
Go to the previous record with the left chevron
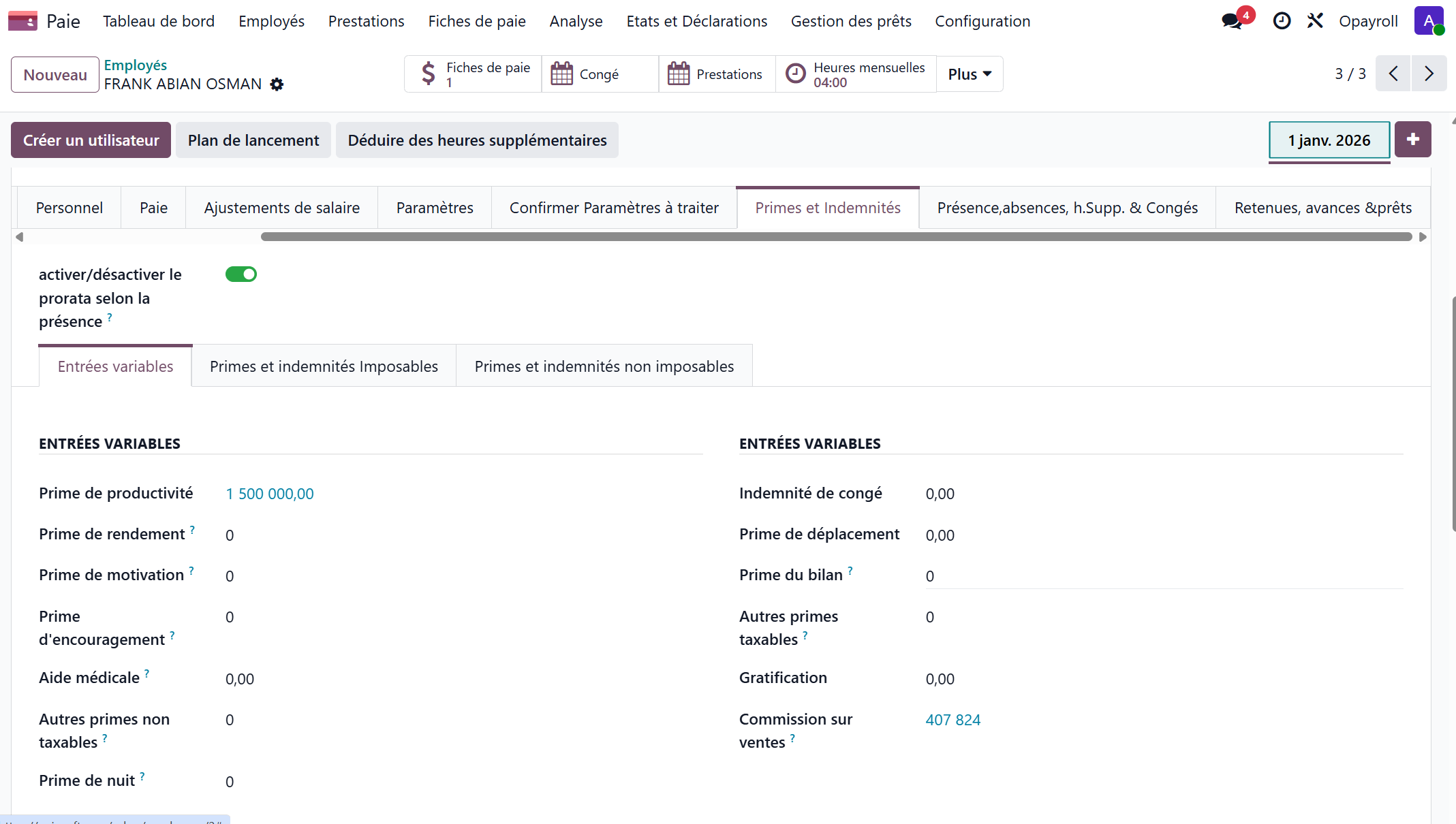point(1393,74)
